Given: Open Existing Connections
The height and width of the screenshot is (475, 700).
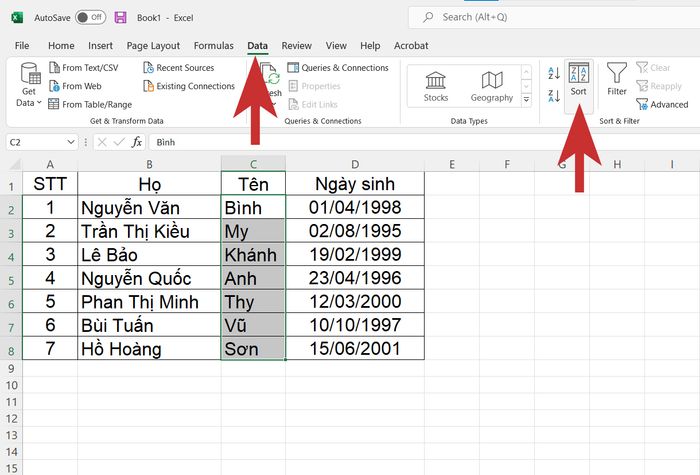Looking at the screenshot, I should (x=189, y=86).
